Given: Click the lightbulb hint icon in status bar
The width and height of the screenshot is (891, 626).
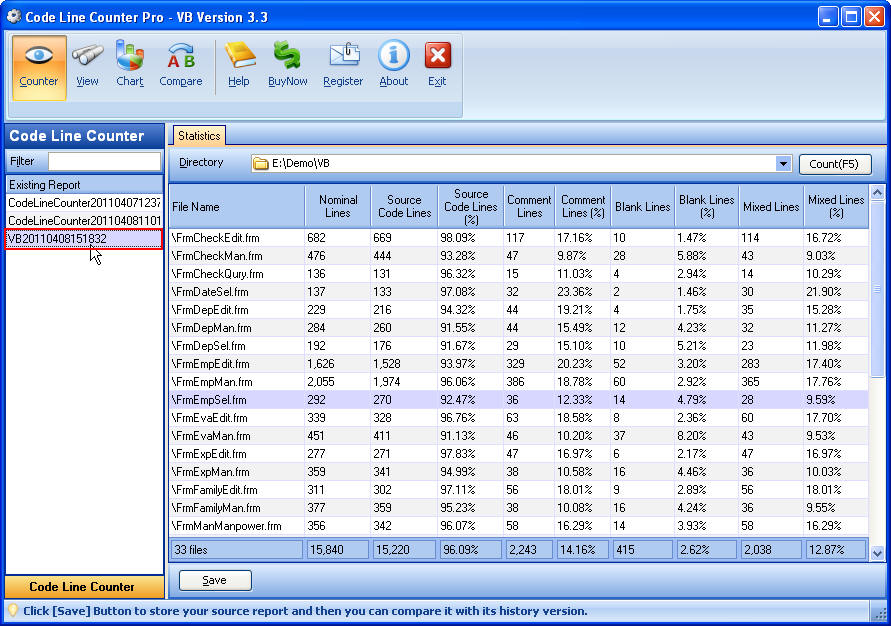Looking at the screenshot, I should [x=13, y=611].
